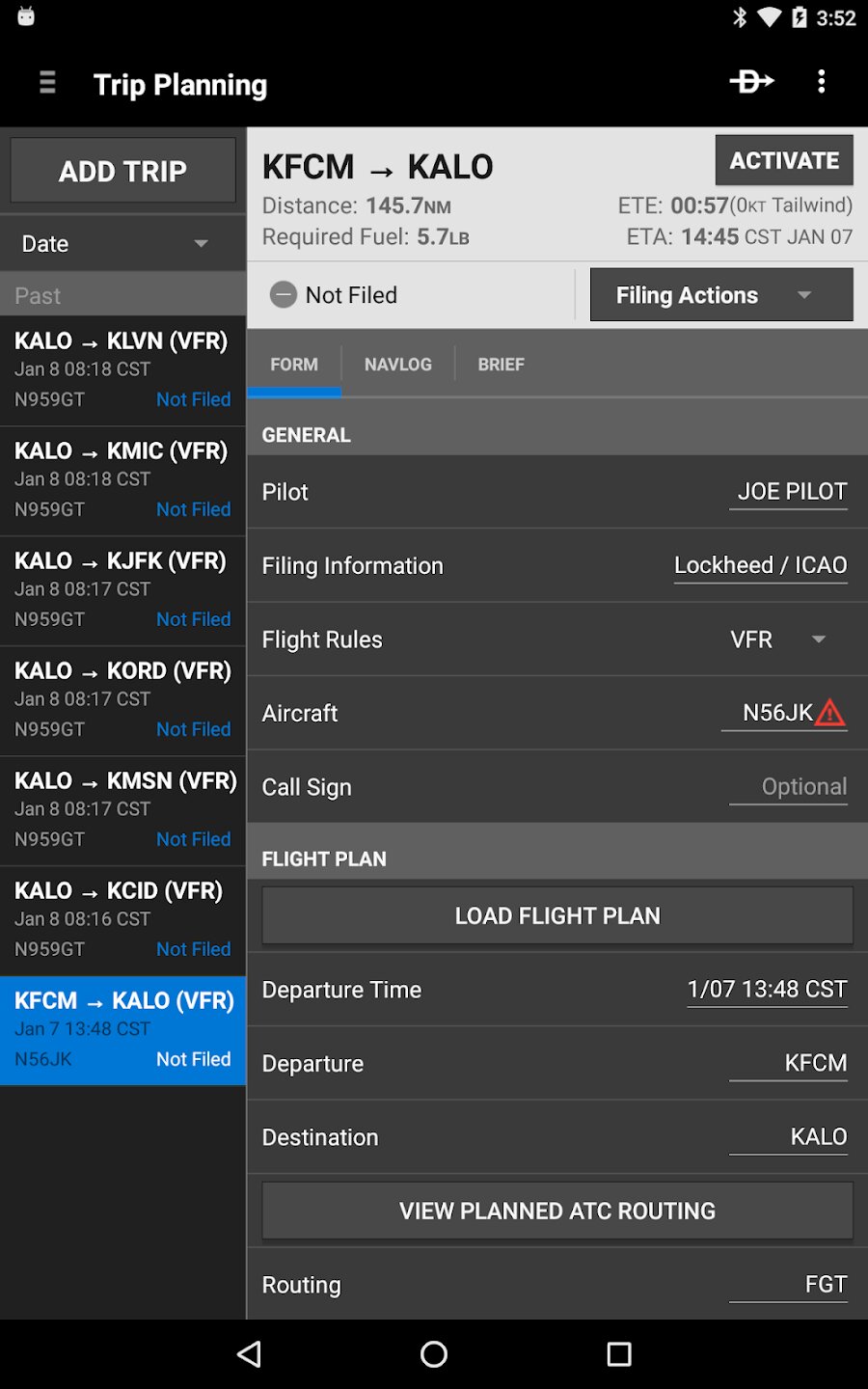Tap the Android home circle button
Image resolution: width=868 pixels, height=1389 pixels.
(x=434, y=1354)
